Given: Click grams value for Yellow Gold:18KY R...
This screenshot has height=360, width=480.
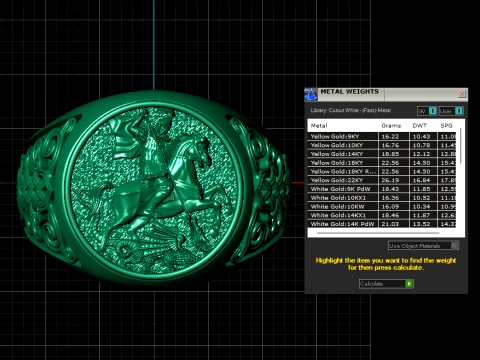Looking at the screenshot, I should 390,171.
